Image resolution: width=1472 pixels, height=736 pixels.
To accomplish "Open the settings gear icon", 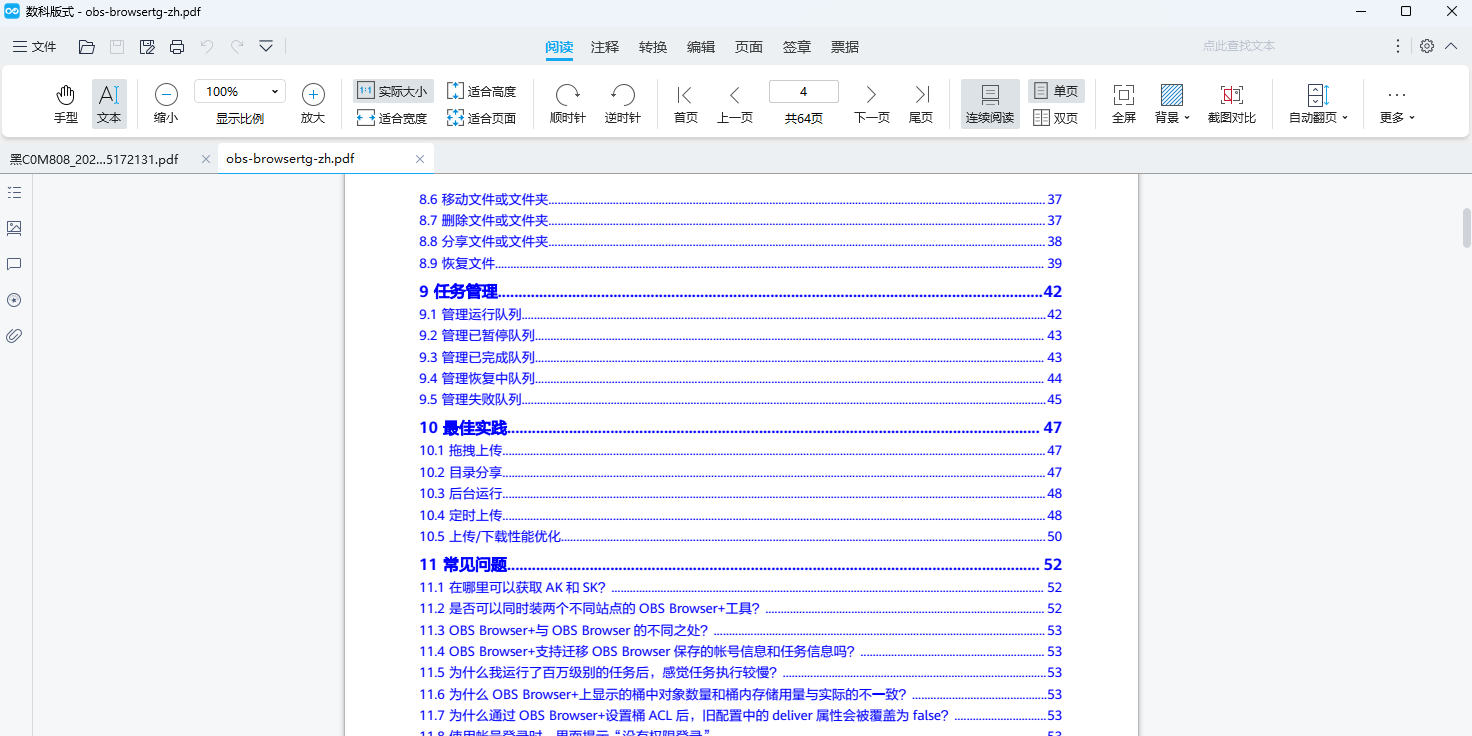I will (x=1427, y=46).
